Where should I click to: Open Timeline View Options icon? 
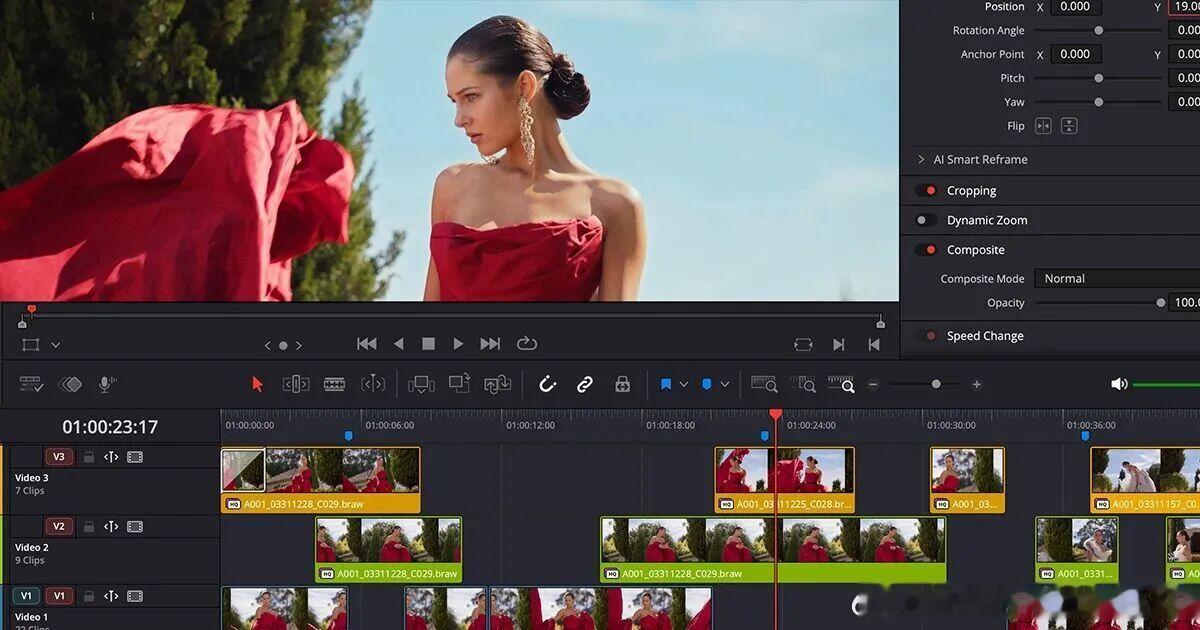coord(31,384)
